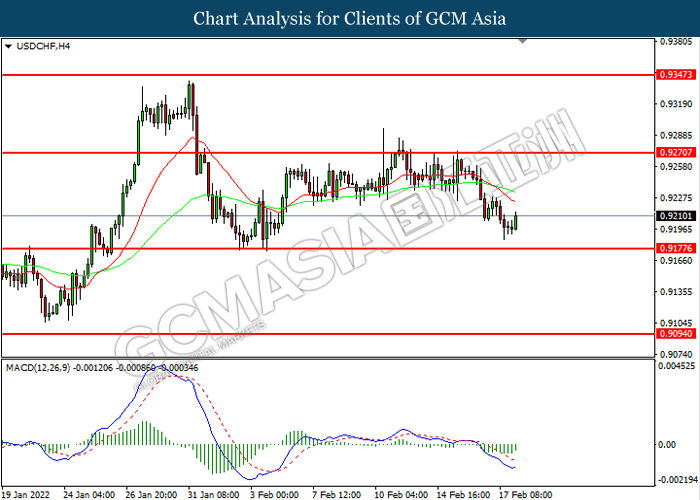Click the 24 Jan 04:00 time label
Screen dimensions: 700x500
pos(89,495)
